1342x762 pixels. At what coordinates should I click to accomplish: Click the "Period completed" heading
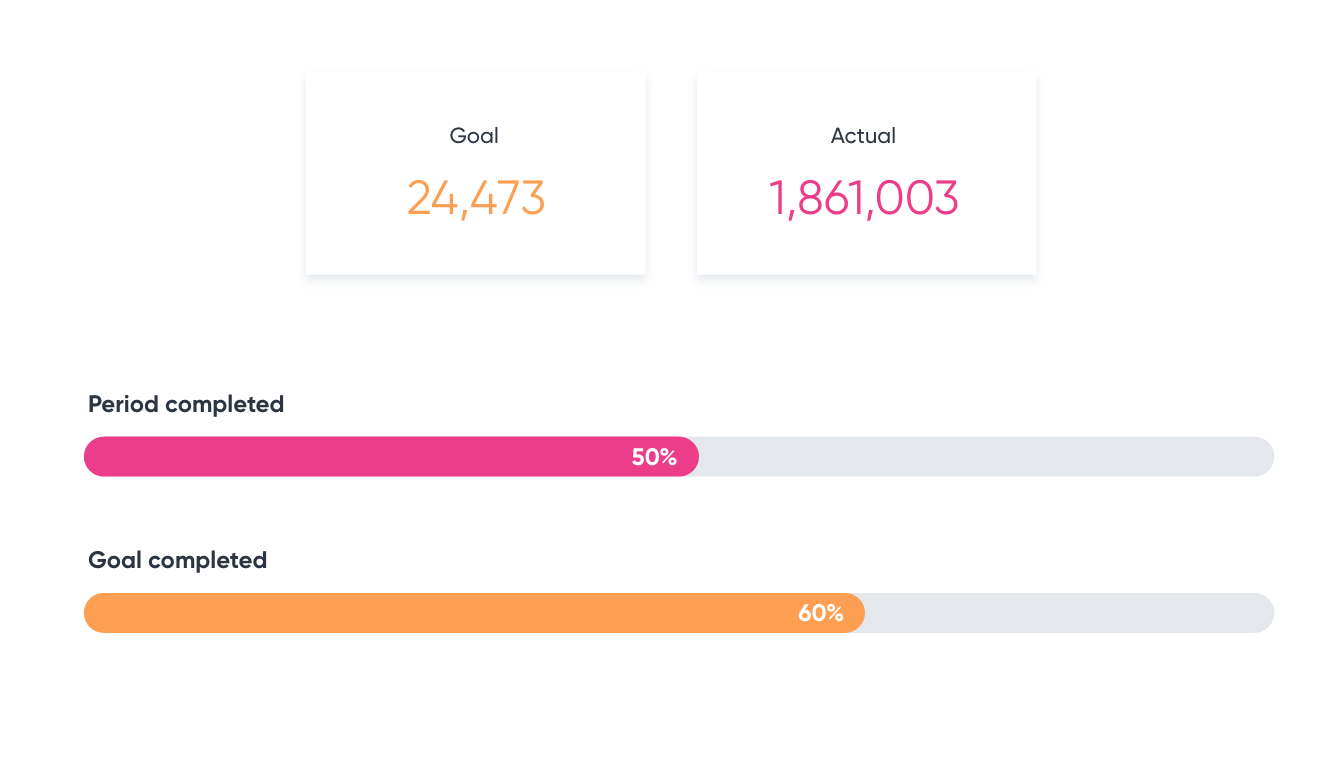point(186,405)
